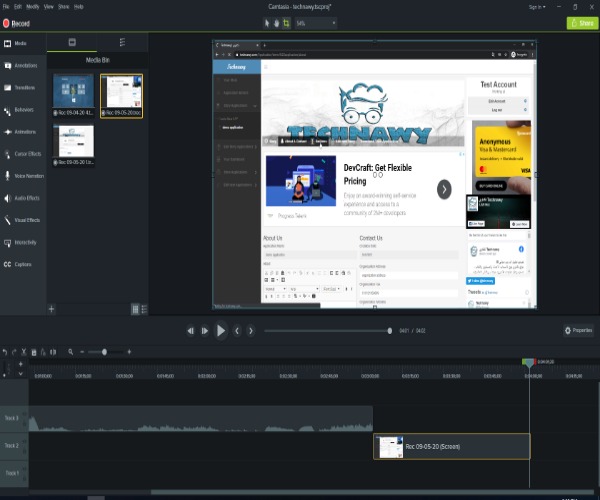Open the Edit menu

click(18, 7)
